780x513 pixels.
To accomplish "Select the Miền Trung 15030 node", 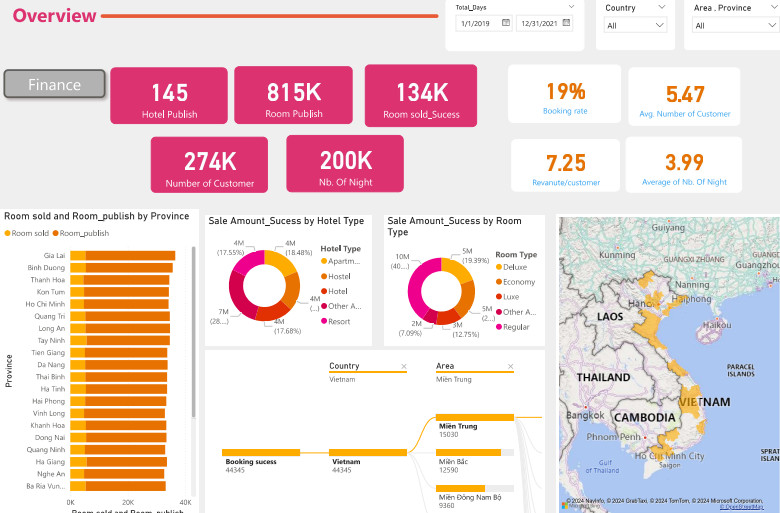I will pos(475,417).
